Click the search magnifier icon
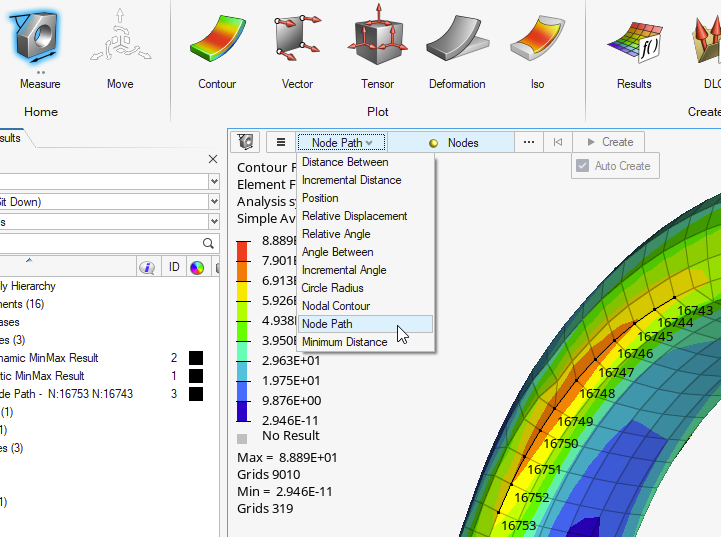Viewport: 721px width, 537px height. [208, 243]
